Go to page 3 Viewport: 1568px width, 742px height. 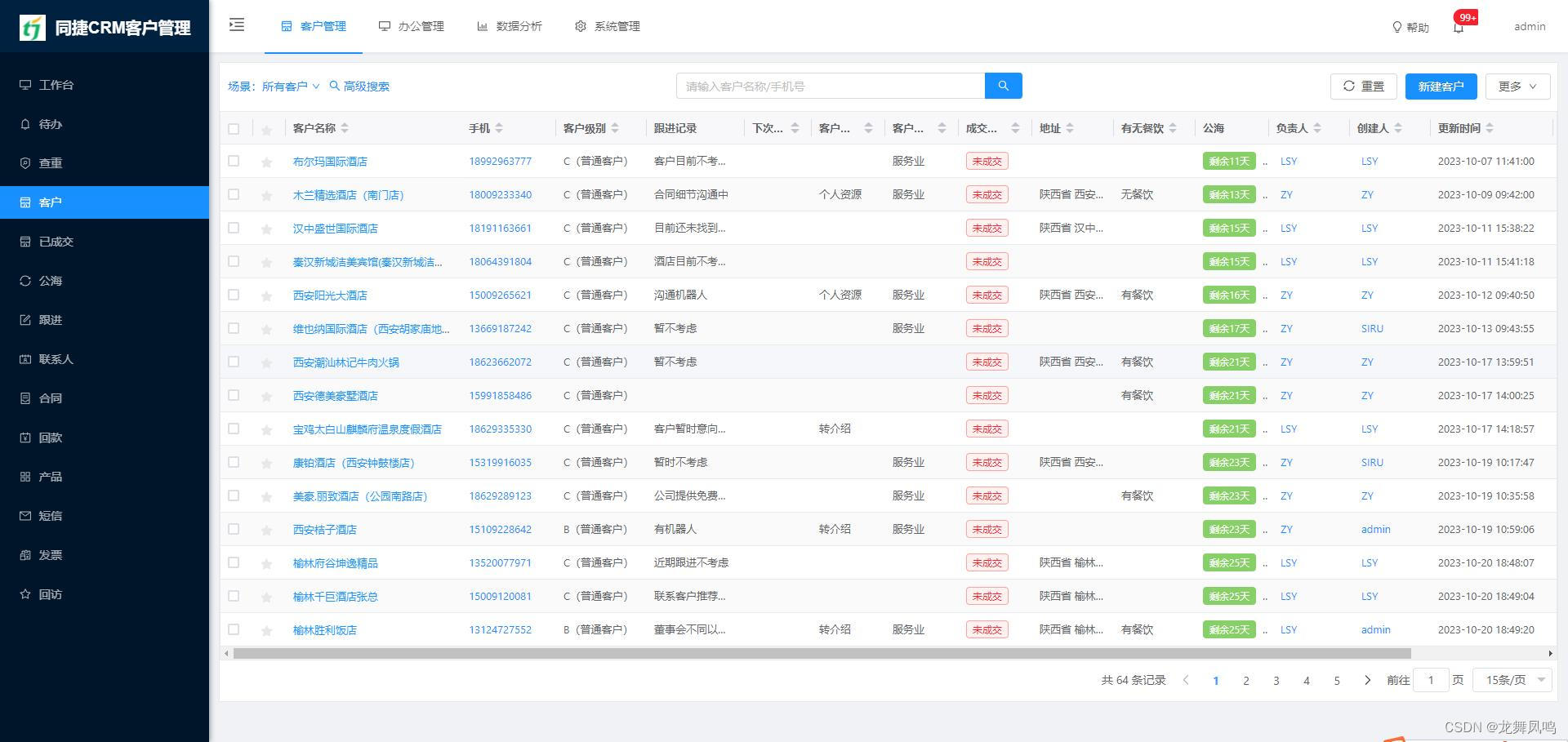(x=1276, y=681)
